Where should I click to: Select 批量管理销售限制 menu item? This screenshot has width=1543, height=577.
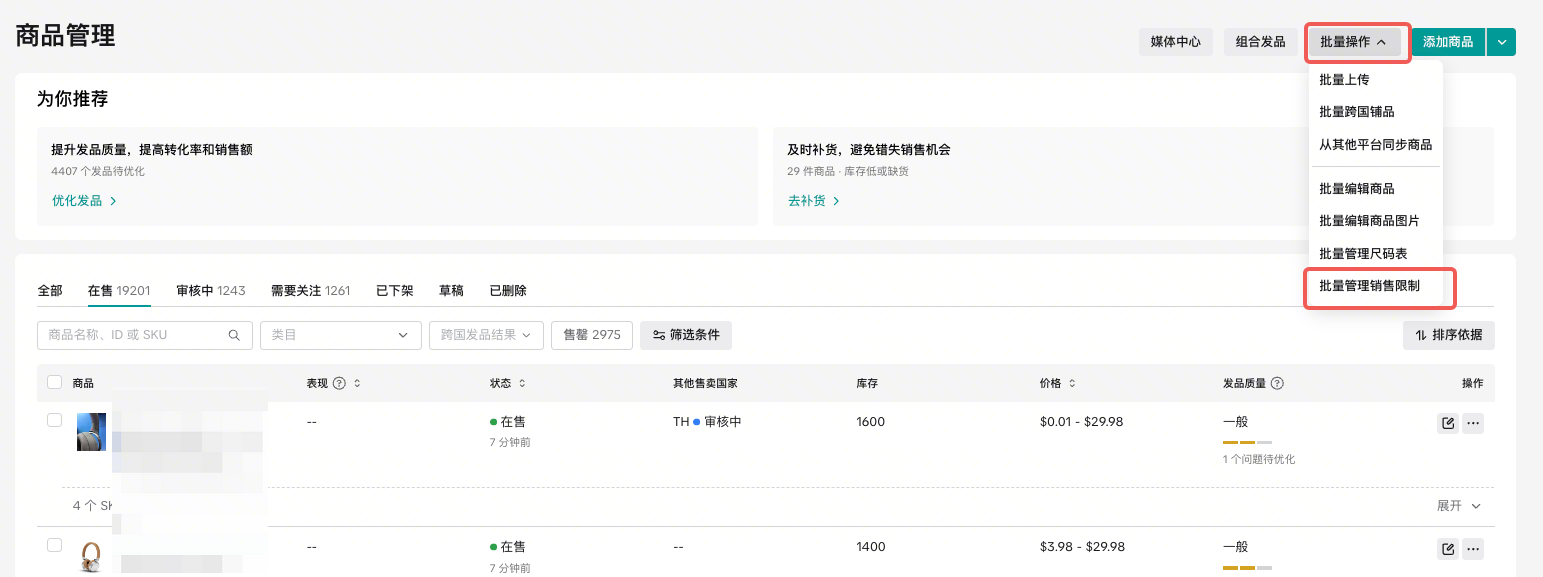coord(1369,286)
